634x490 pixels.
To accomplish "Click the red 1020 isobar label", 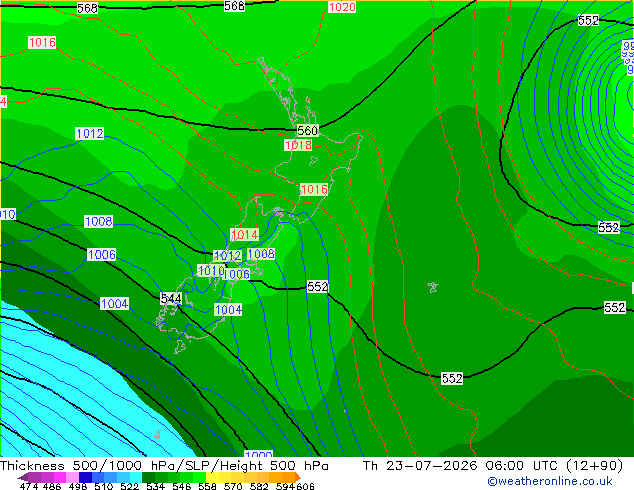I will click(x=342, y=7).
